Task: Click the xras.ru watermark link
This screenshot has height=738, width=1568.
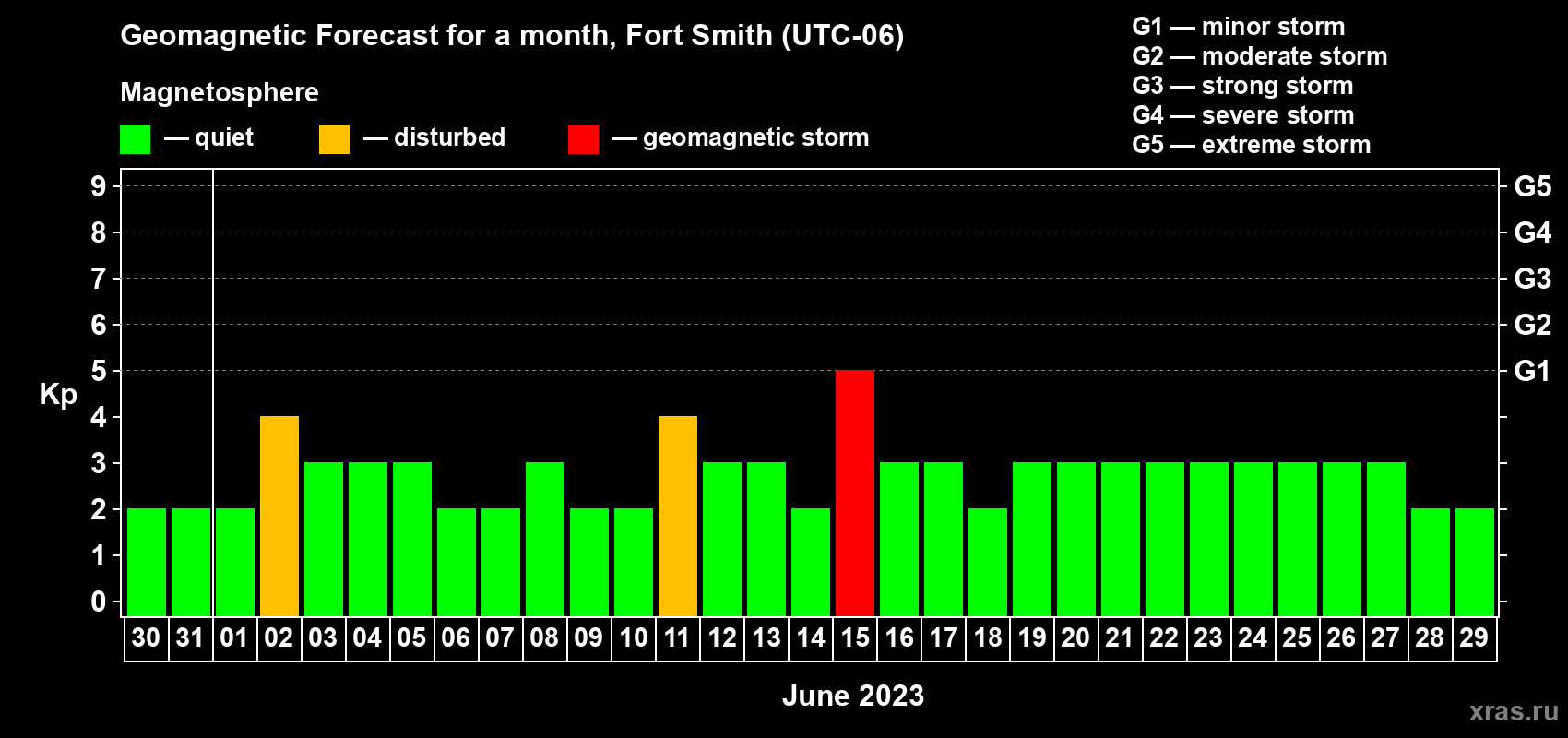Action: coord(1513,711)
